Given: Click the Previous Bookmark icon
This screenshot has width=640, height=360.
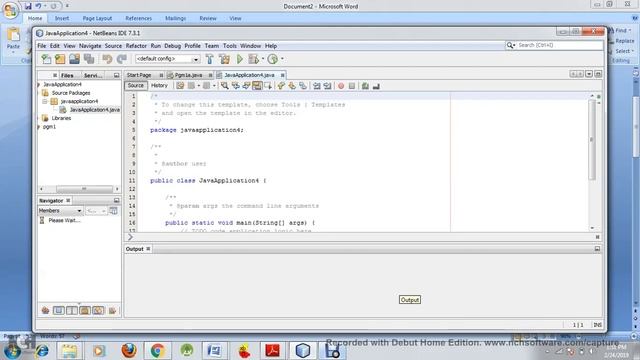Looking at the screenshot, I should coord(281,86).
